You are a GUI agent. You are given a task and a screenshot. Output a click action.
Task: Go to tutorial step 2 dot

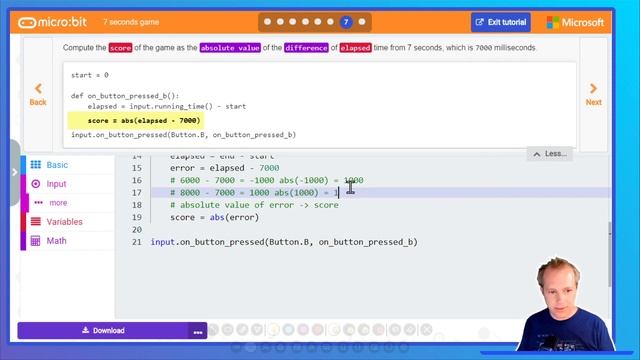(x=280, y=22)
